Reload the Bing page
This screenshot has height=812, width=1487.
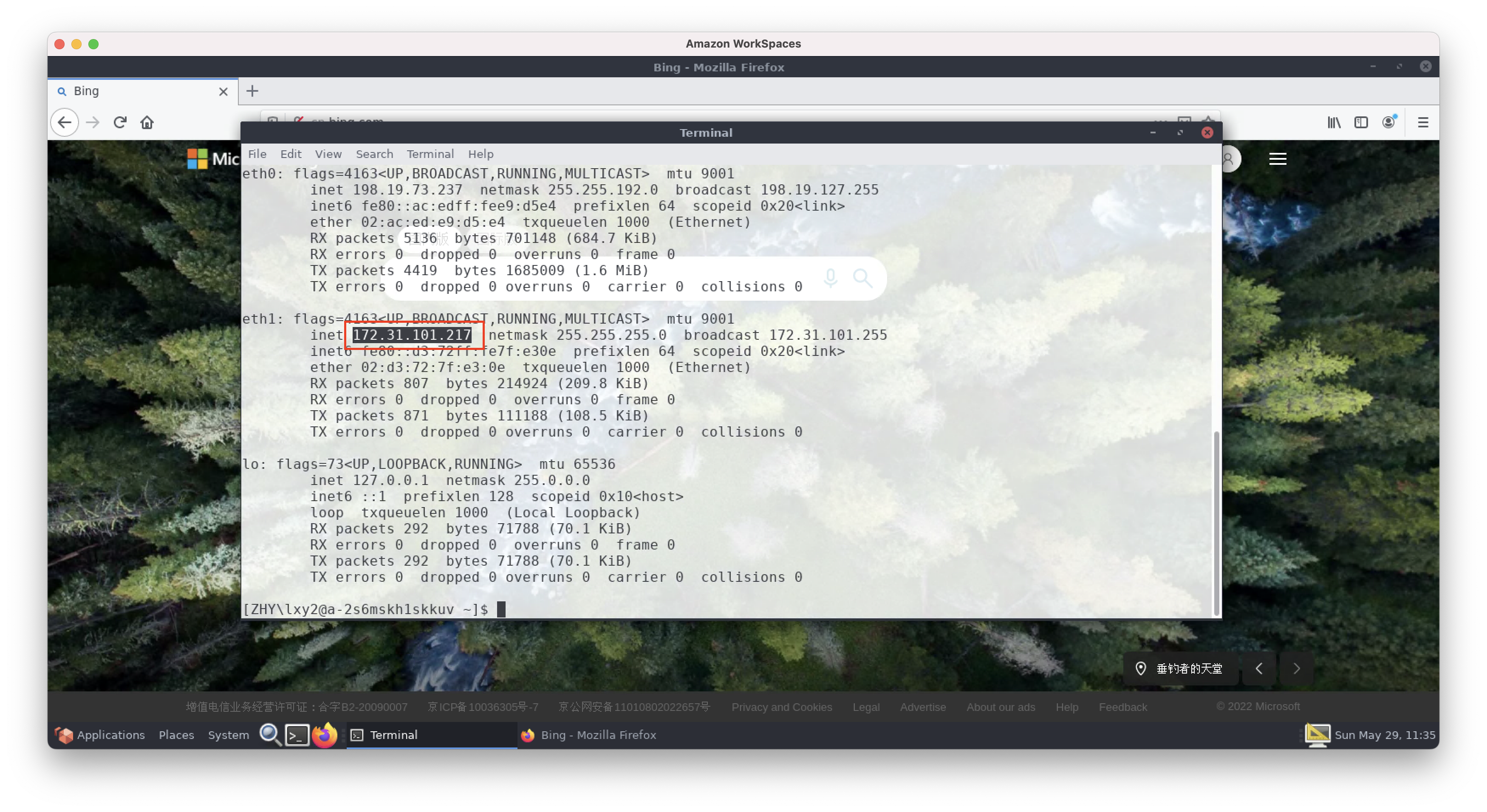[x=119, y=122]
